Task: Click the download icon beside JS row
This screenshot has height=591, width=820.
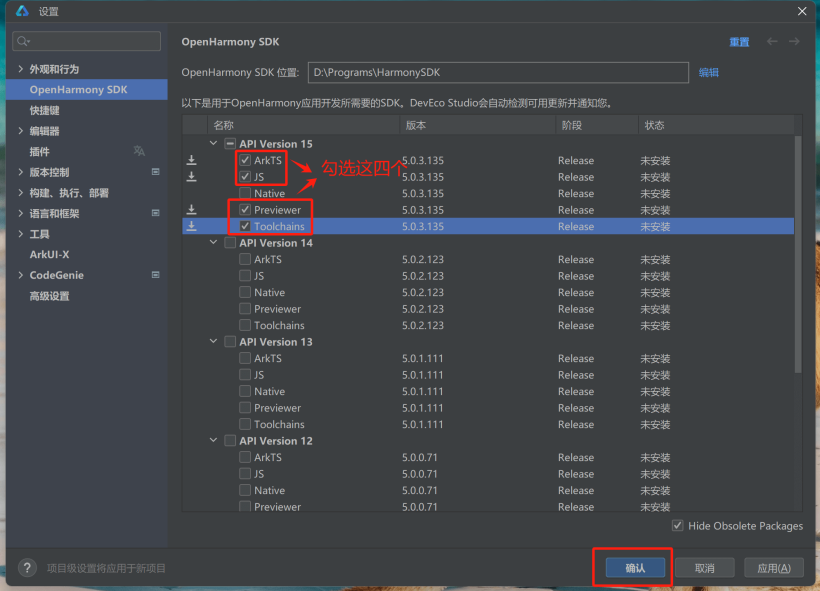Action: 191,177
